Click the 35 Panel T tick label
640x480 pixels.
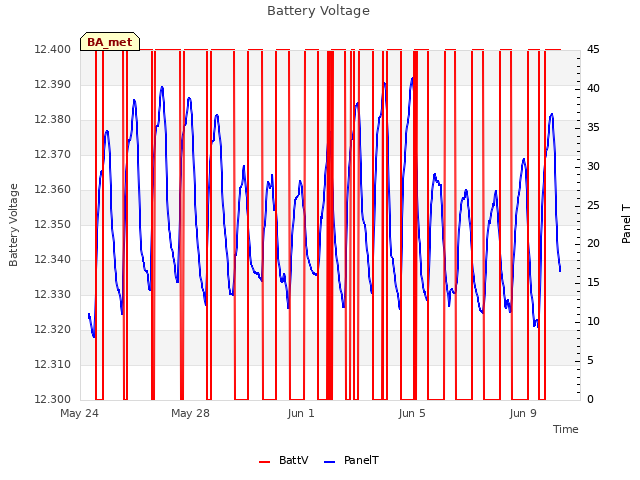(593, 128)
